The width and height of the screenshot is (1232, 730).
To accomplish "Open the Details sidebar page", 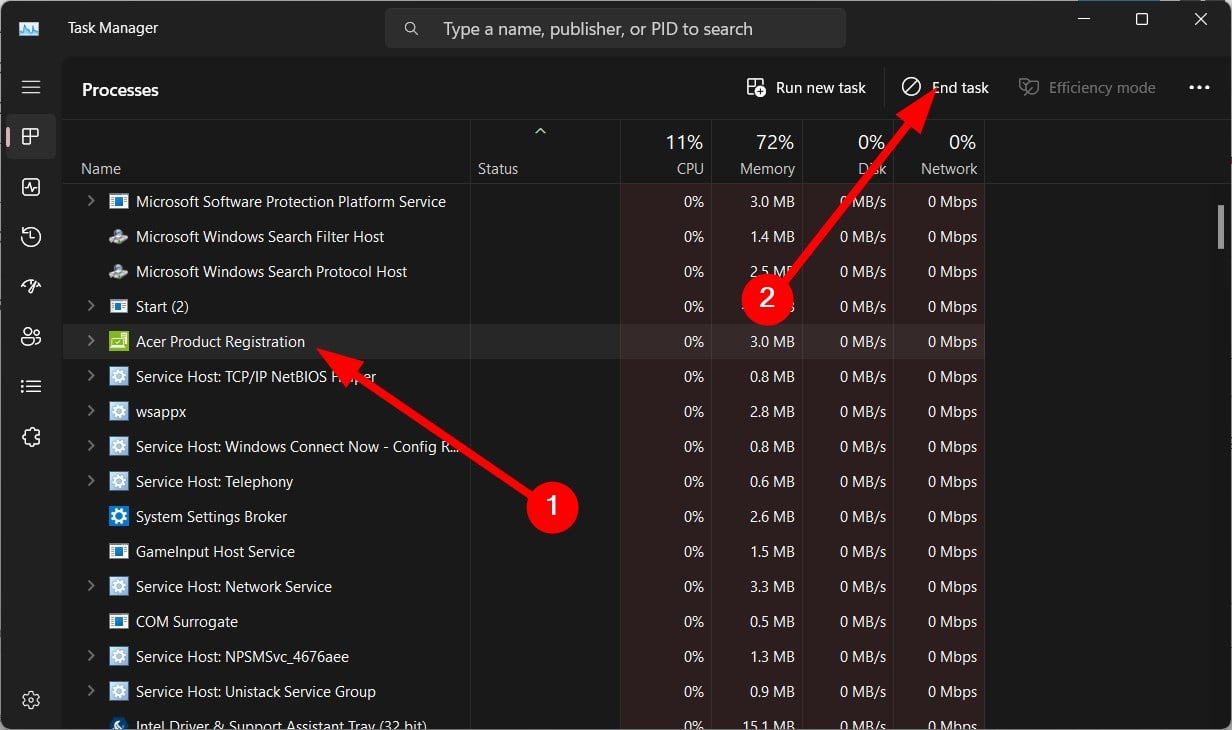I will coord(31,387).
